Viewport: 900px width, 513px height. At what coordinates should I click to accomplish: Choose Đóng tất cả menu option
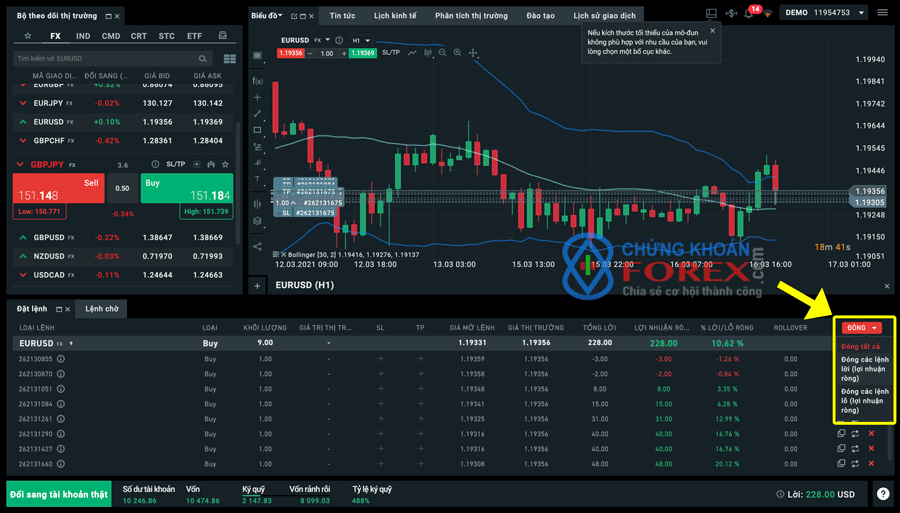coord(860,346)
